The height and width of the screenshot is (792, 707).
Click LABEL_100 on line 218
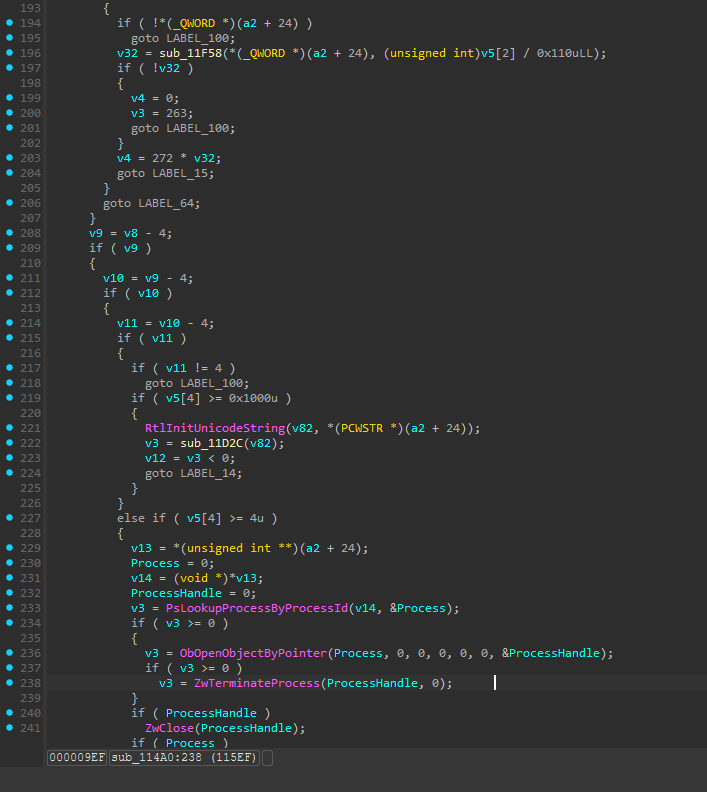(x=212, y=383)
